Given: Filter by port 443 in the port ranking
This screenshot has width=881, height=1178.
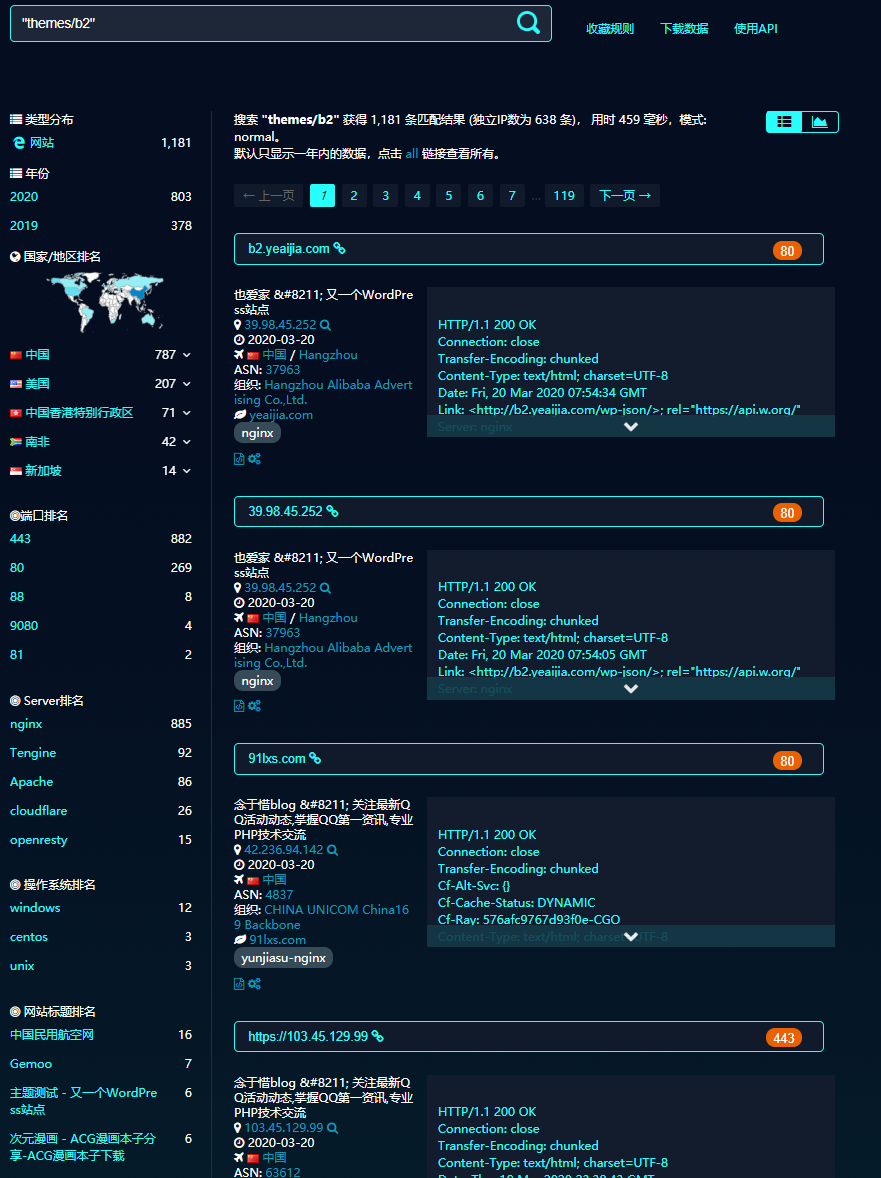Looking at the screenshot, I should point(20,539).
